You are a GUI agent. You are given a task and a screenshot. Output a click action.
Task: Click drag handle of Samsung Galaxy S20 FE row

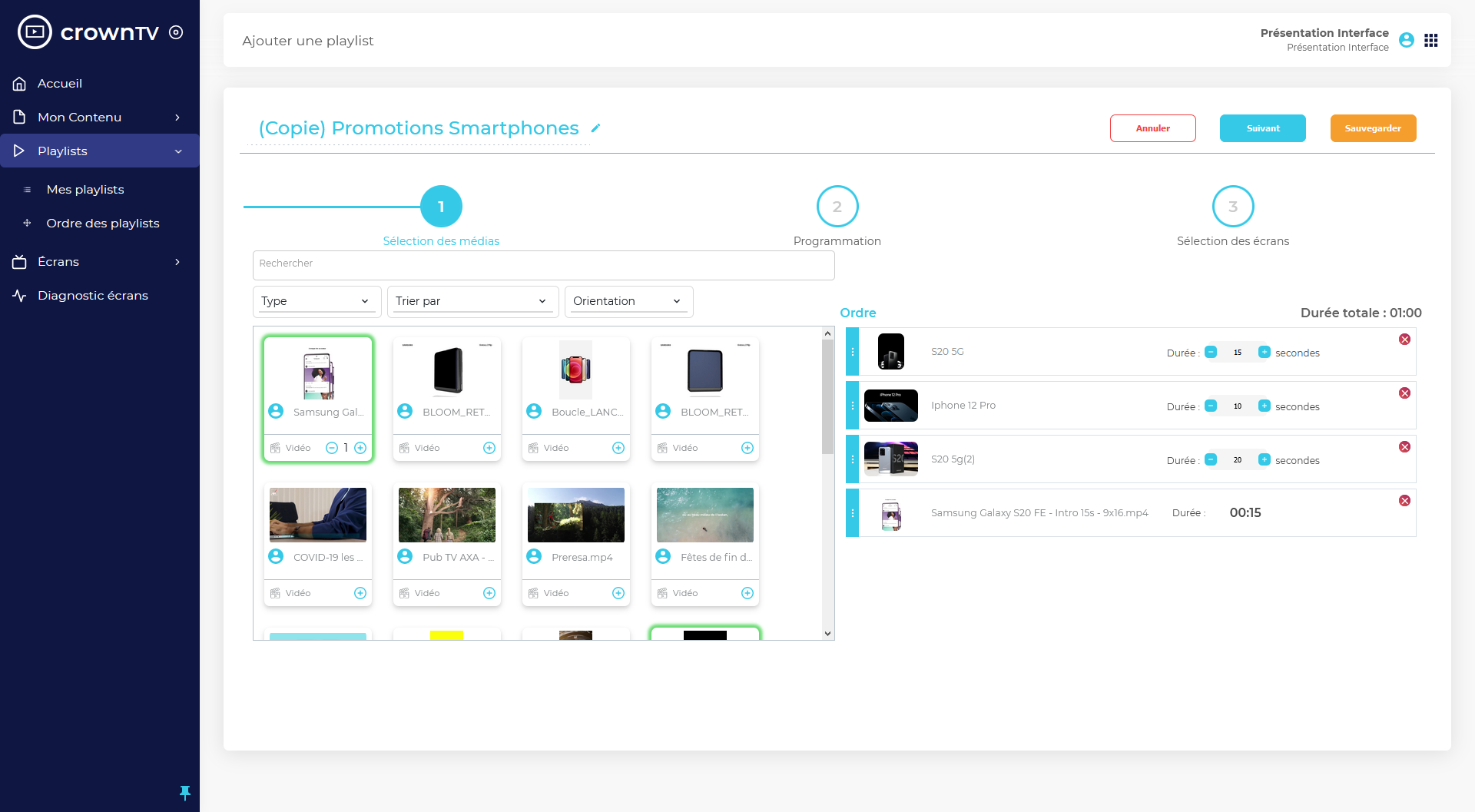coord(852,513)
